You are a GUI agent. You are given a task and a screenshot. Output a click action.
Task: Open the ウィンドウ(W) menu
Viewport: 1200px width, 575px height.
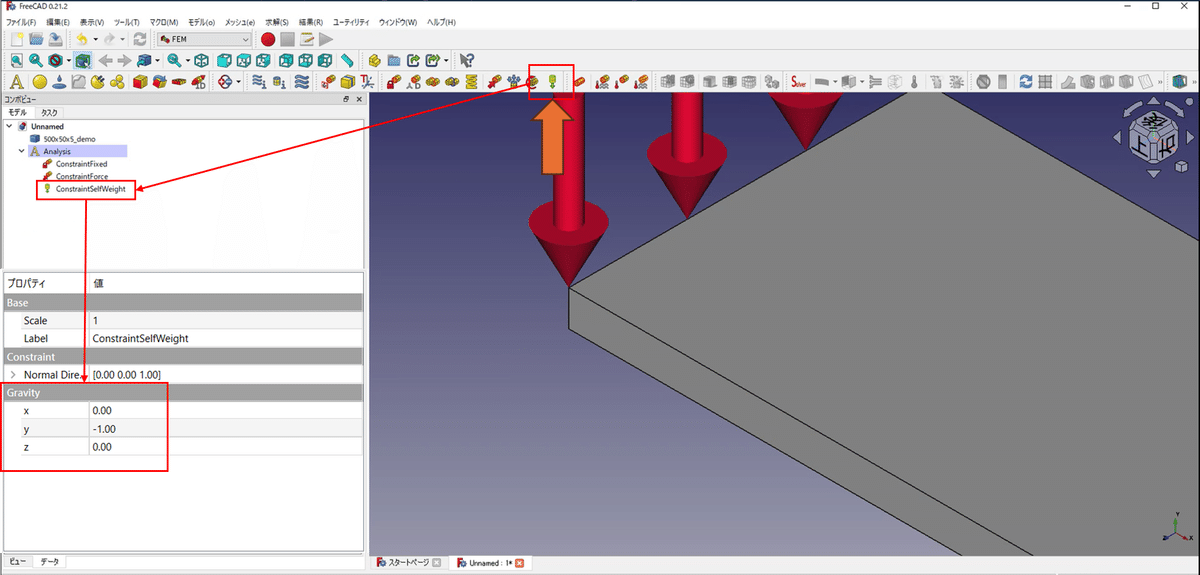point(397,22)
